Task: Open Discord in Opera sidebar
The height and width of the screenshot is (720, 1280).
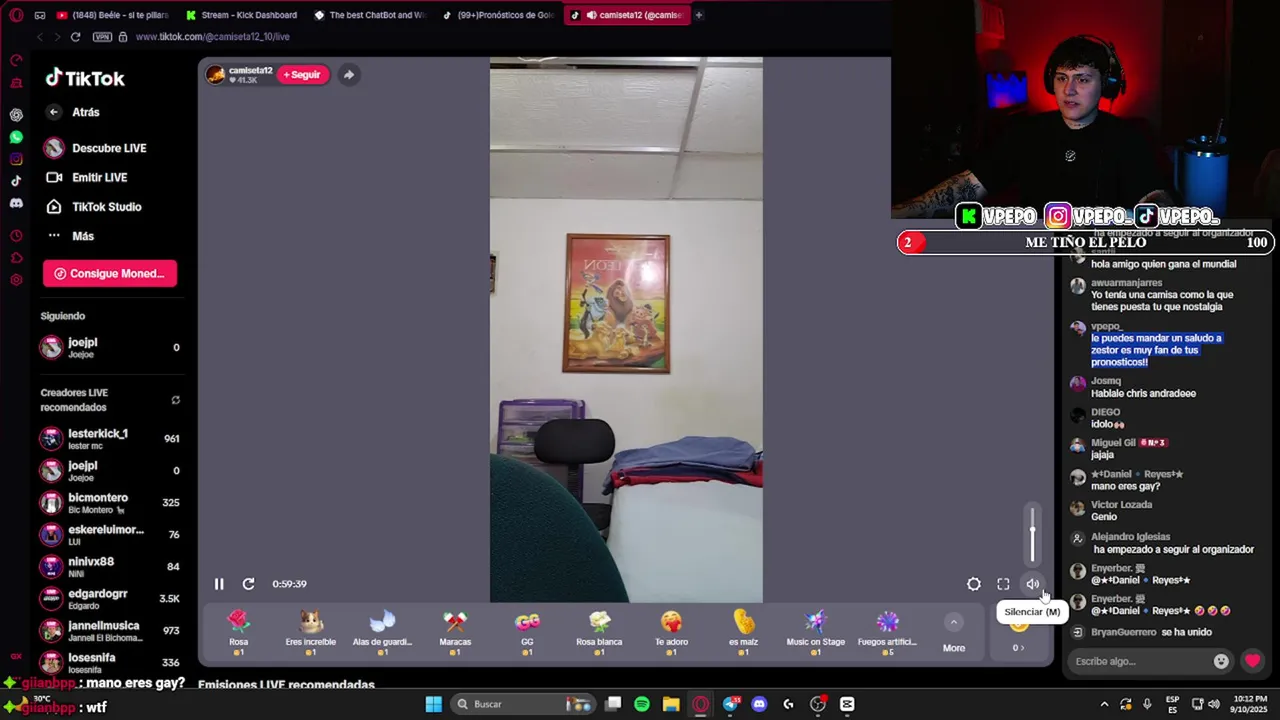Action: pyautogui.click(x=16, y=203)
